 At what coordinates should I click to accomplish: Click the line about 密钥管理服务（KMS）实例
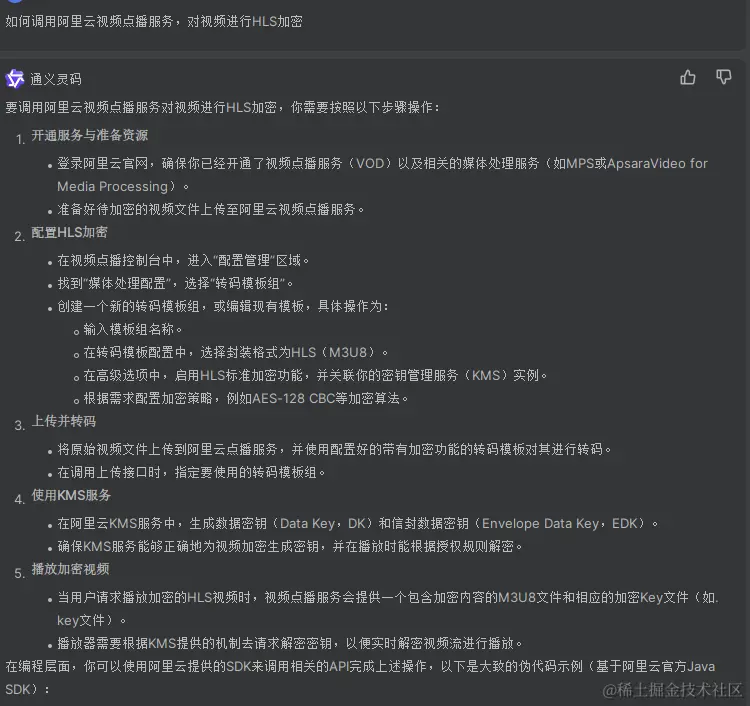pyautogui.click(x=316, y=375)
